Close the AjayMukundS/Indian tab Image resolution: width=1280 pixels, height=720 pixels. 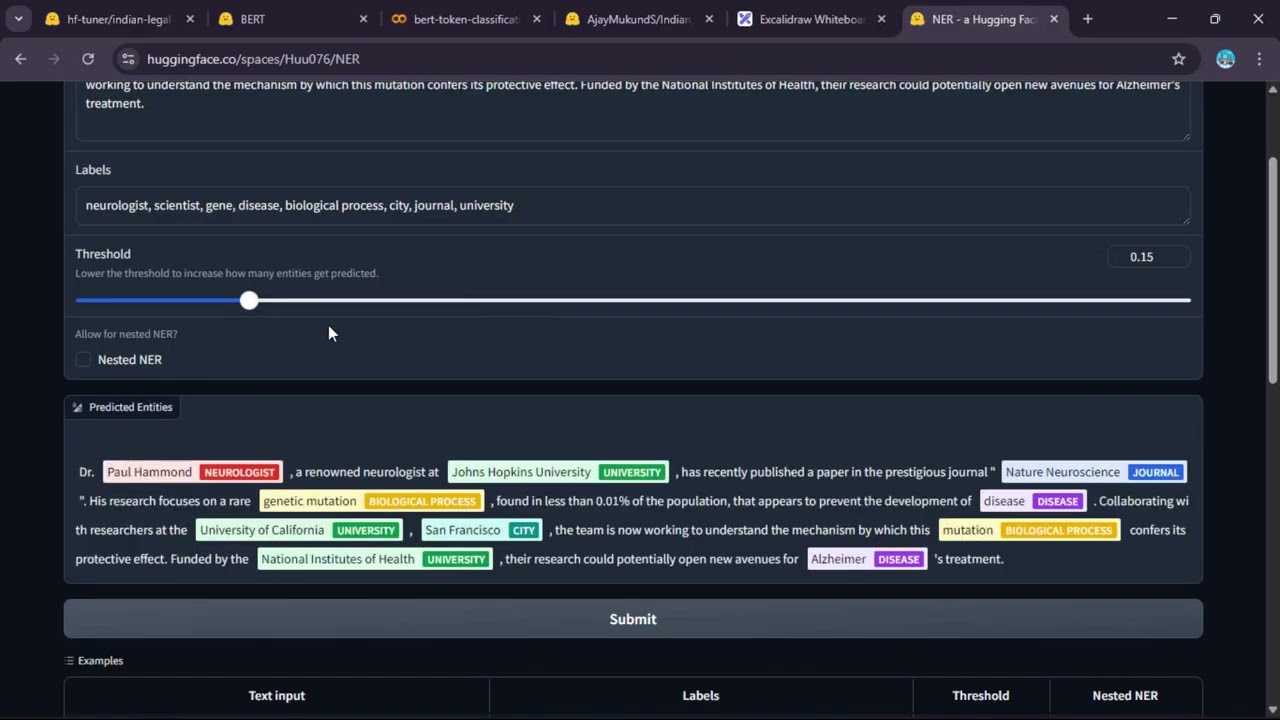click(709, 19)
